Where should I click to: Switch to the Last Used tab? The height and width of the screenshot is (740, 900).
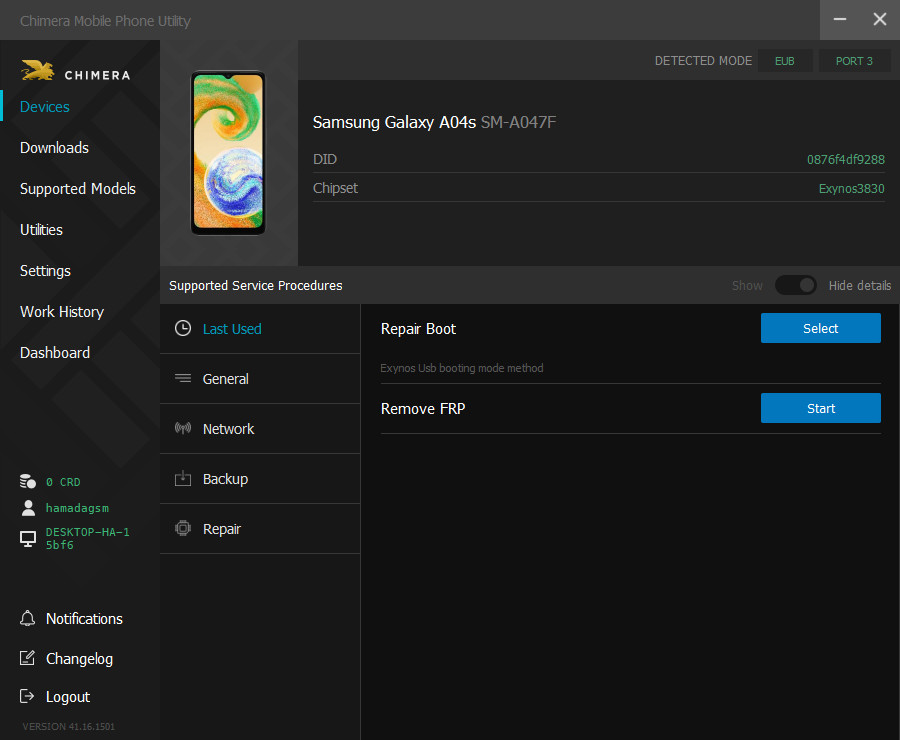click(260, 329)
